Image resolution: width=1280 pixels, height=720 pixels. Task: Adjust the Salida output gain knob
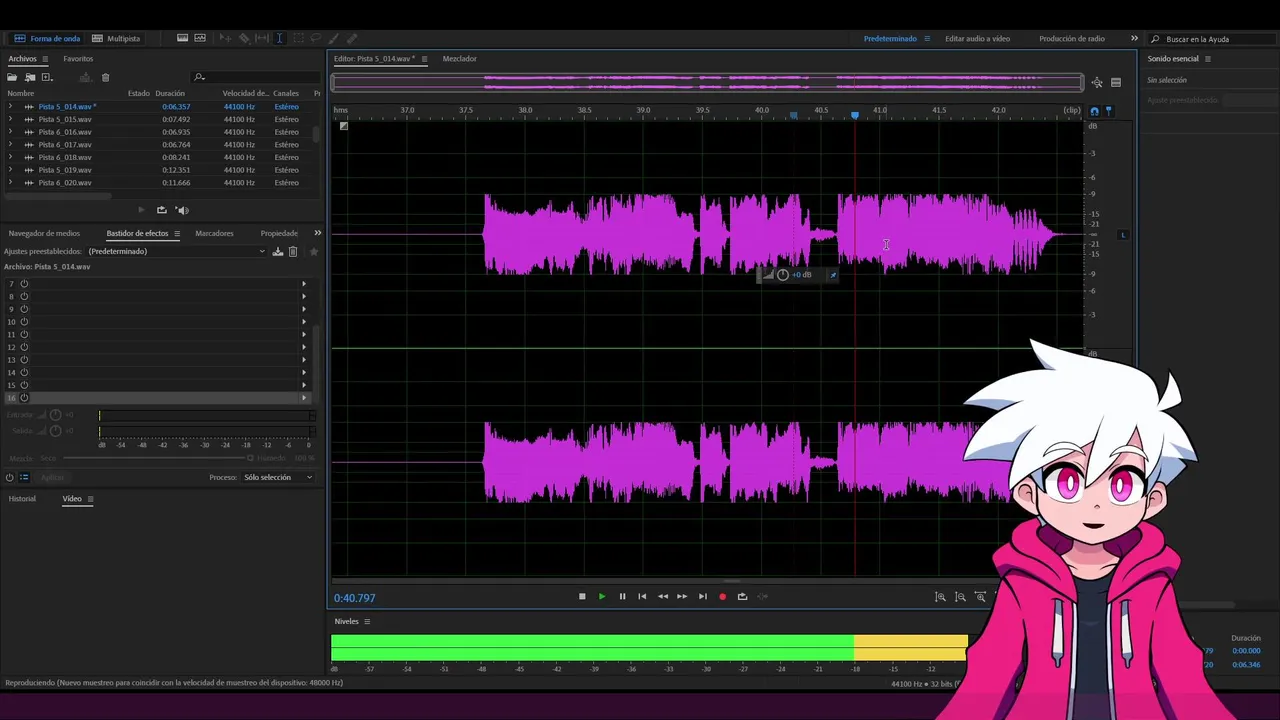tap(55, 431)
